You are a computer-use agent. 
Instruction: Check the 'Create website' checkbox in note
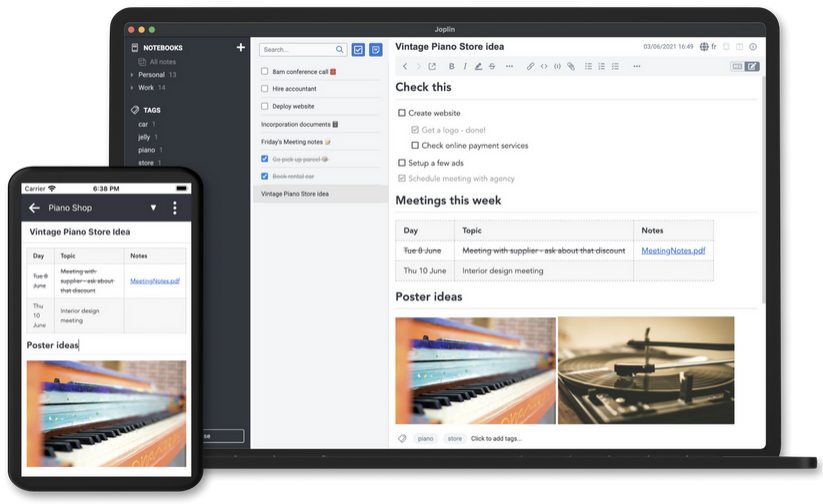(x=402, y=113)
